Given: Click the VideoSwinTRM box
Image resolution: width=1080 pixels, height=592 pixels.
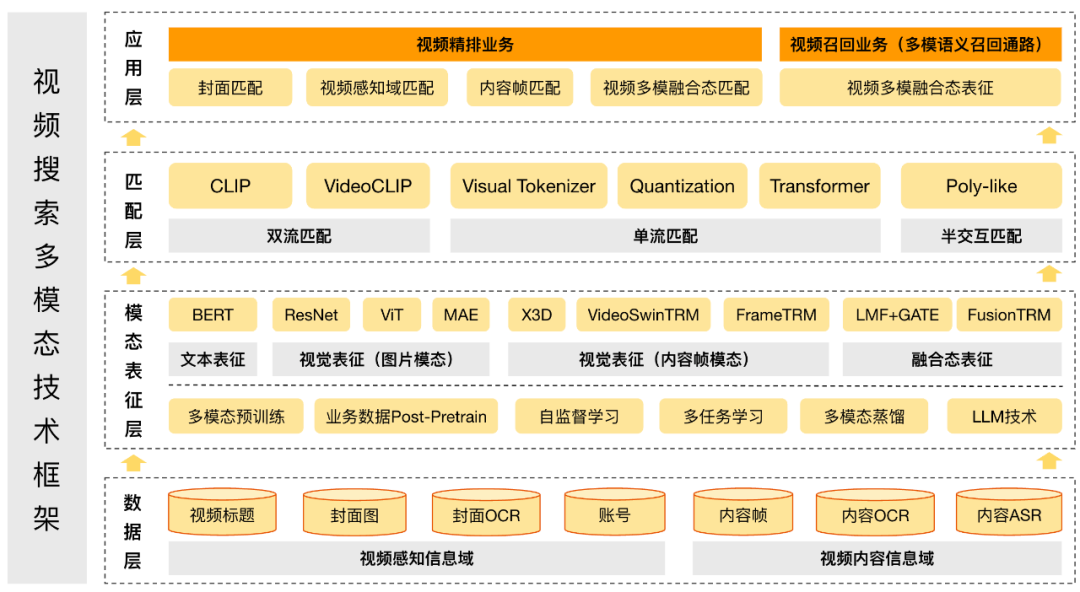Looking at the screenshot, I should [x=643, y=315].
